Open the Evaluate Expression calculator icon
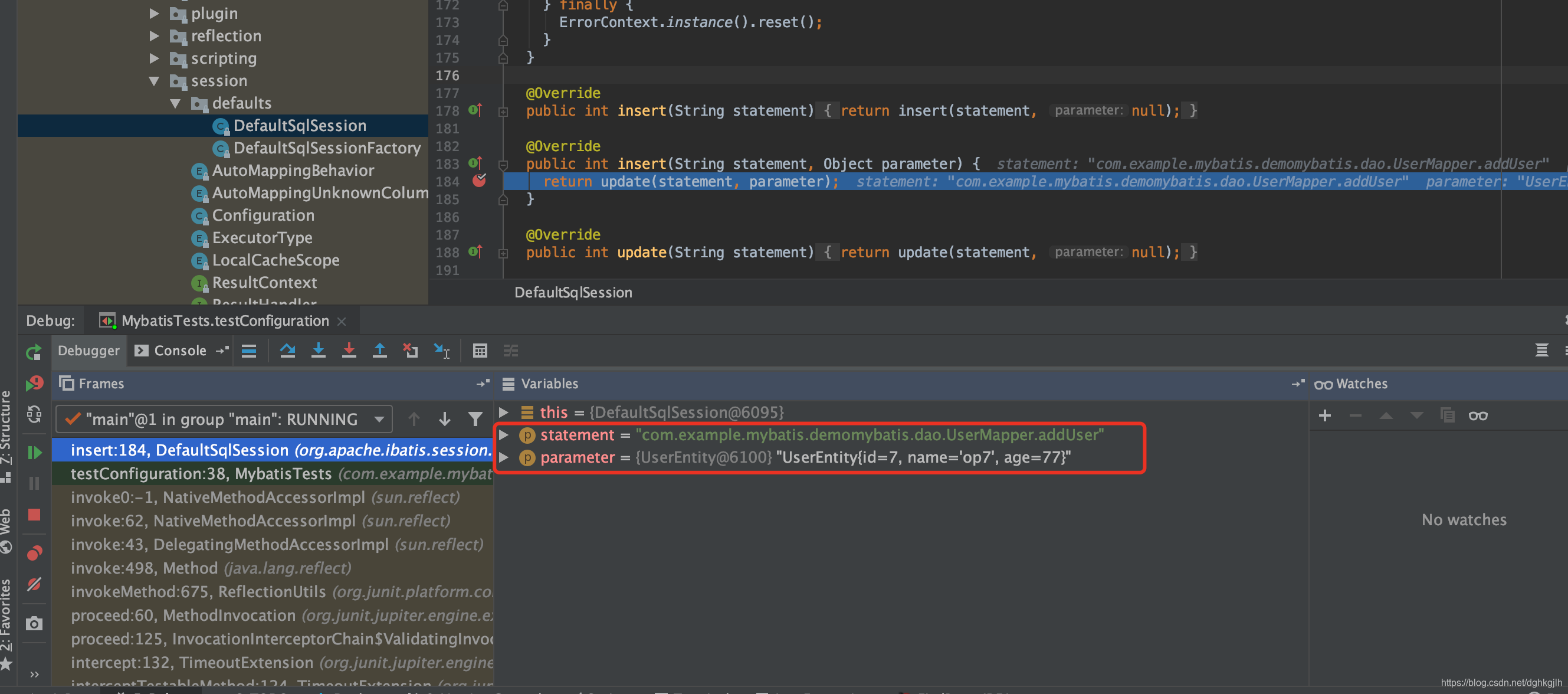Viewport: 1568px width, 694px height. click(480, 351)
